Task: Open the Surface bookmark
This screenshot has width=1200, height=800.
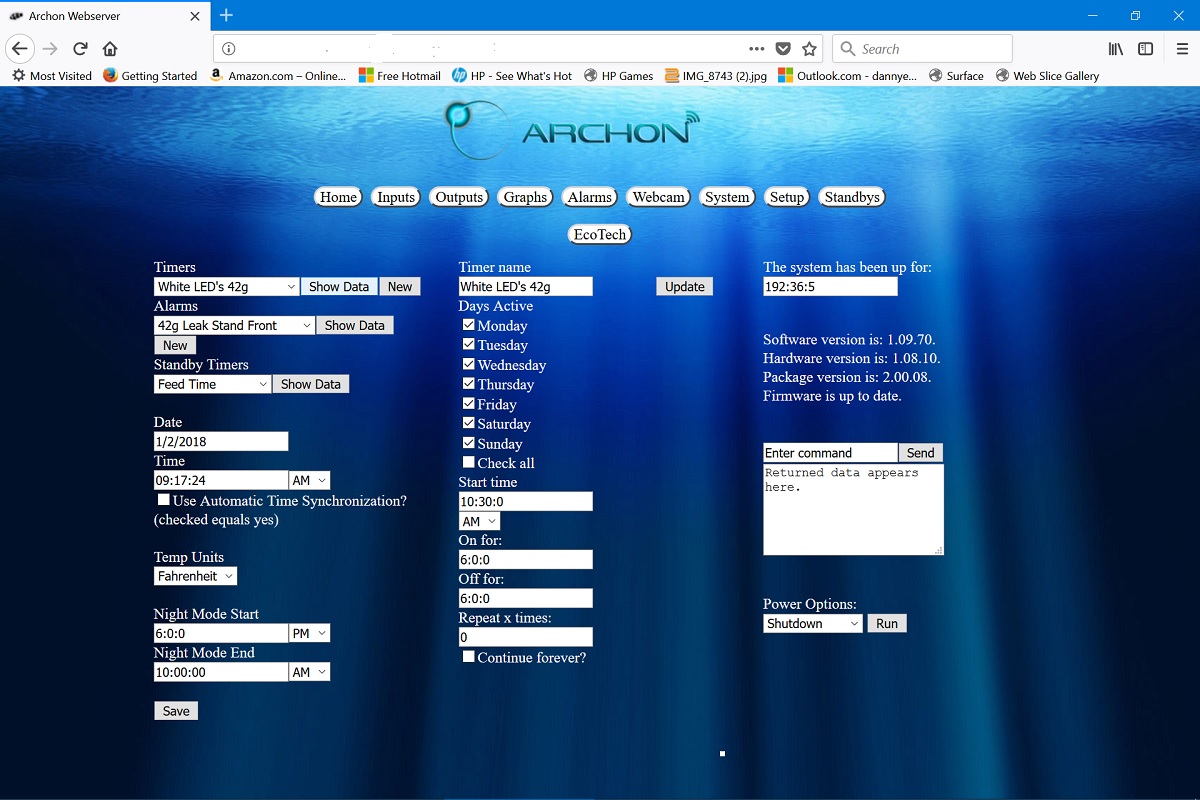Action: [956, 76]
